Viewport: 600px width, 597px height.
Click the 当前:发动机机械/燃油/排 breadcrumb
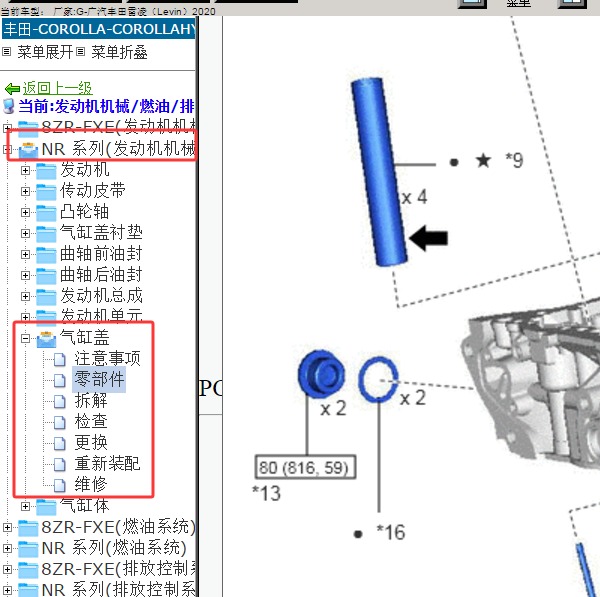[106, 106]
